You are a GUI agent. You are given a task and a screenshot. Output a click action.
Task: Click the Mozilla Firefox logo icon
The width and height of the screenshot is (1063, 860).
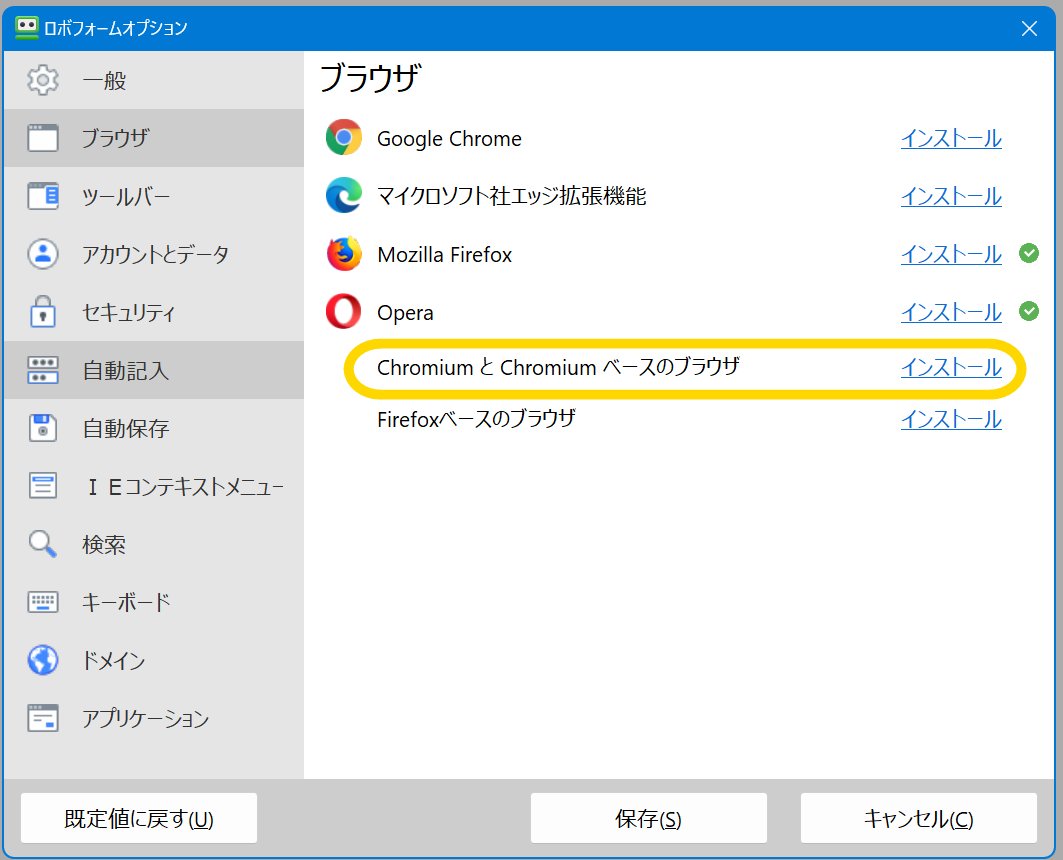click(344, 254)
